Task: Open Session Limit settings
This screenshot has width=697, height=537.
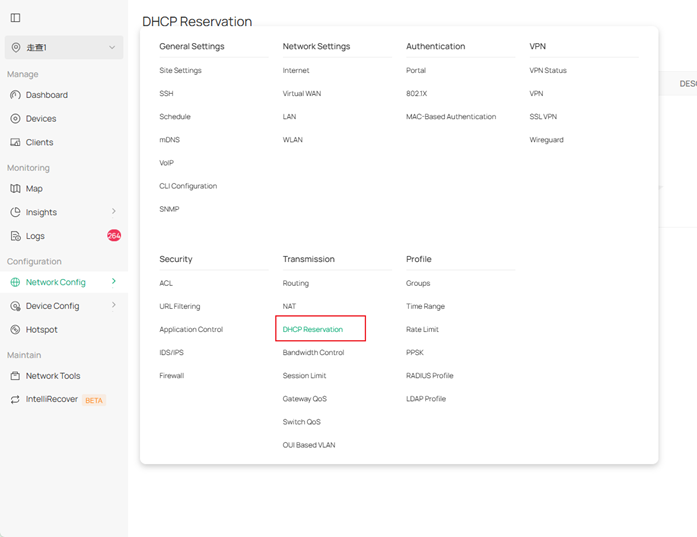Action: coord(304,376)
